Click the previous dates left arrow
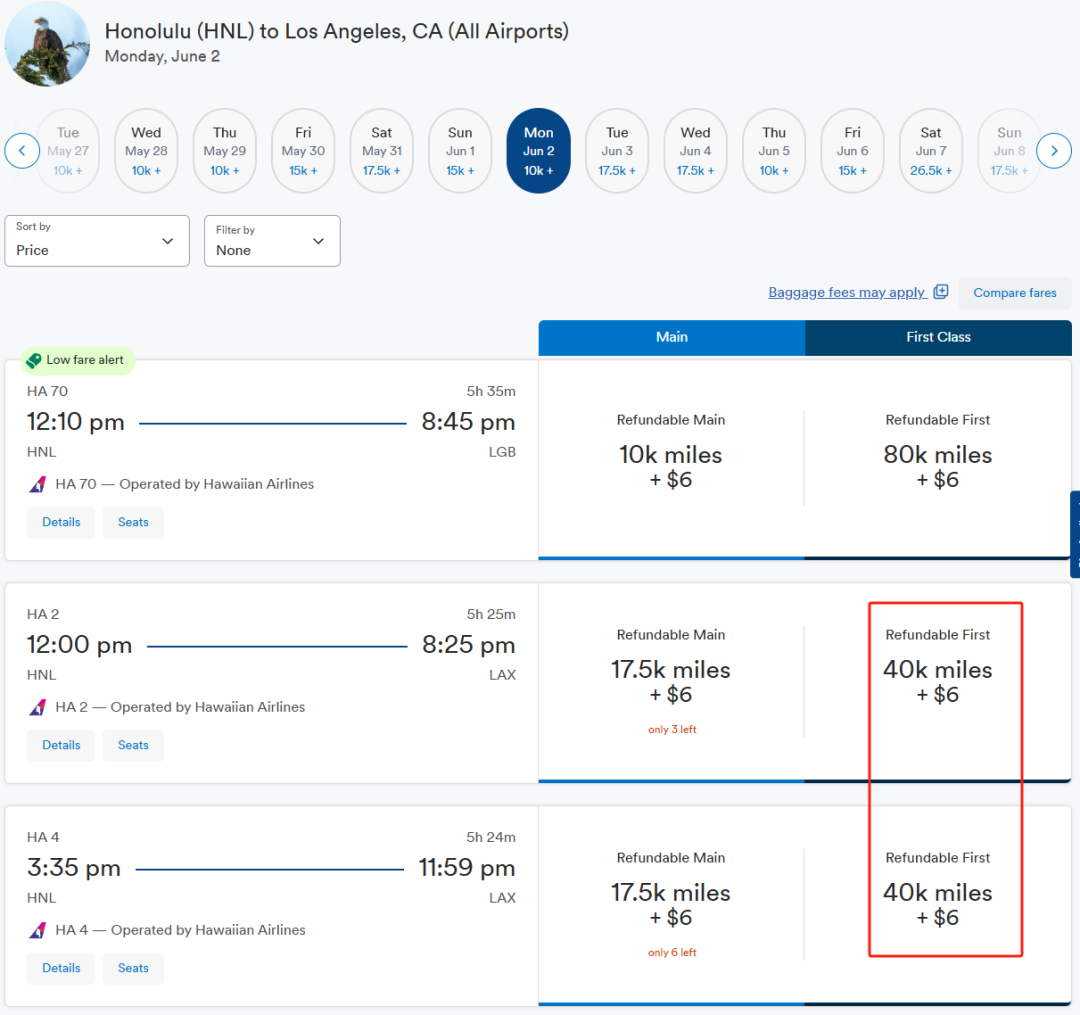The height and width of the screenshot is (1015, 1080). coord(22,151)
